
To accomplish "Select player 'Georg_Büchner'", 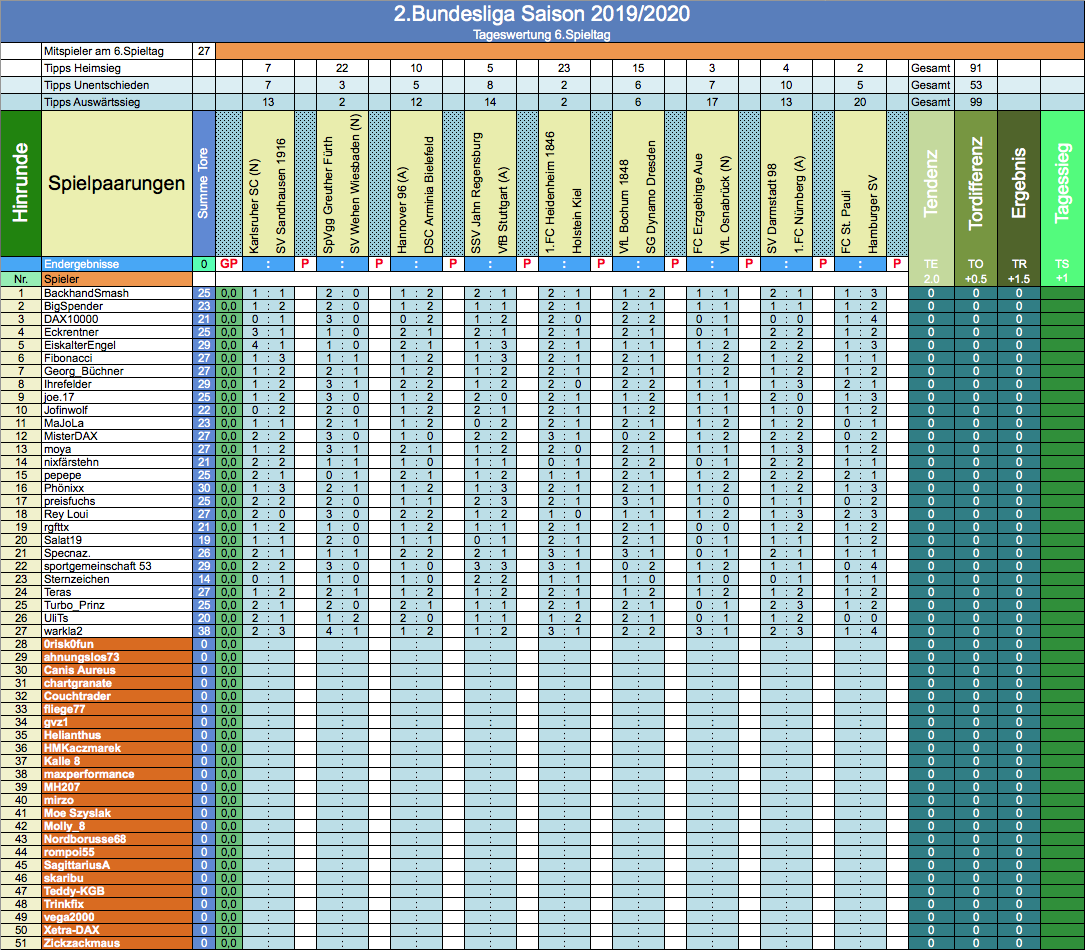I will [x=117, y=372].
